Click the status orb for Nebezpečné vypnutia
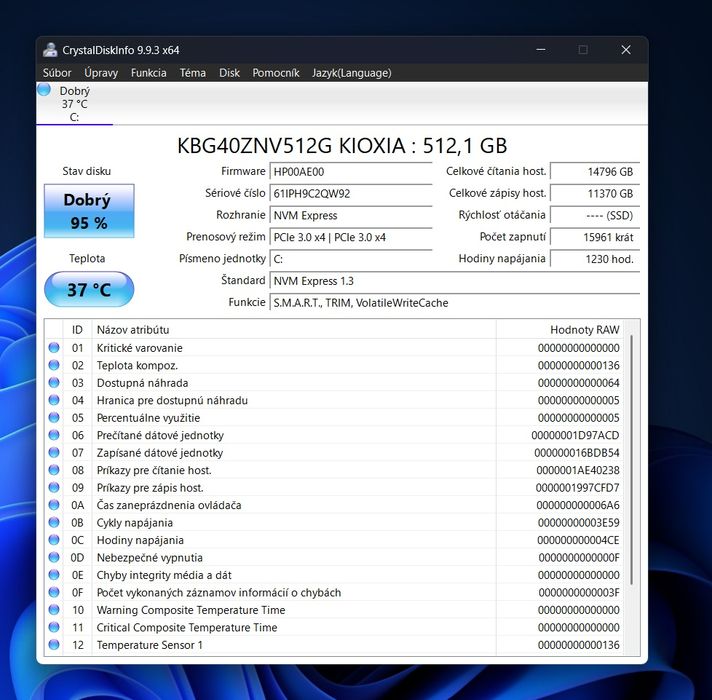This screenshot has height=700, width=712. pos(54,557)
